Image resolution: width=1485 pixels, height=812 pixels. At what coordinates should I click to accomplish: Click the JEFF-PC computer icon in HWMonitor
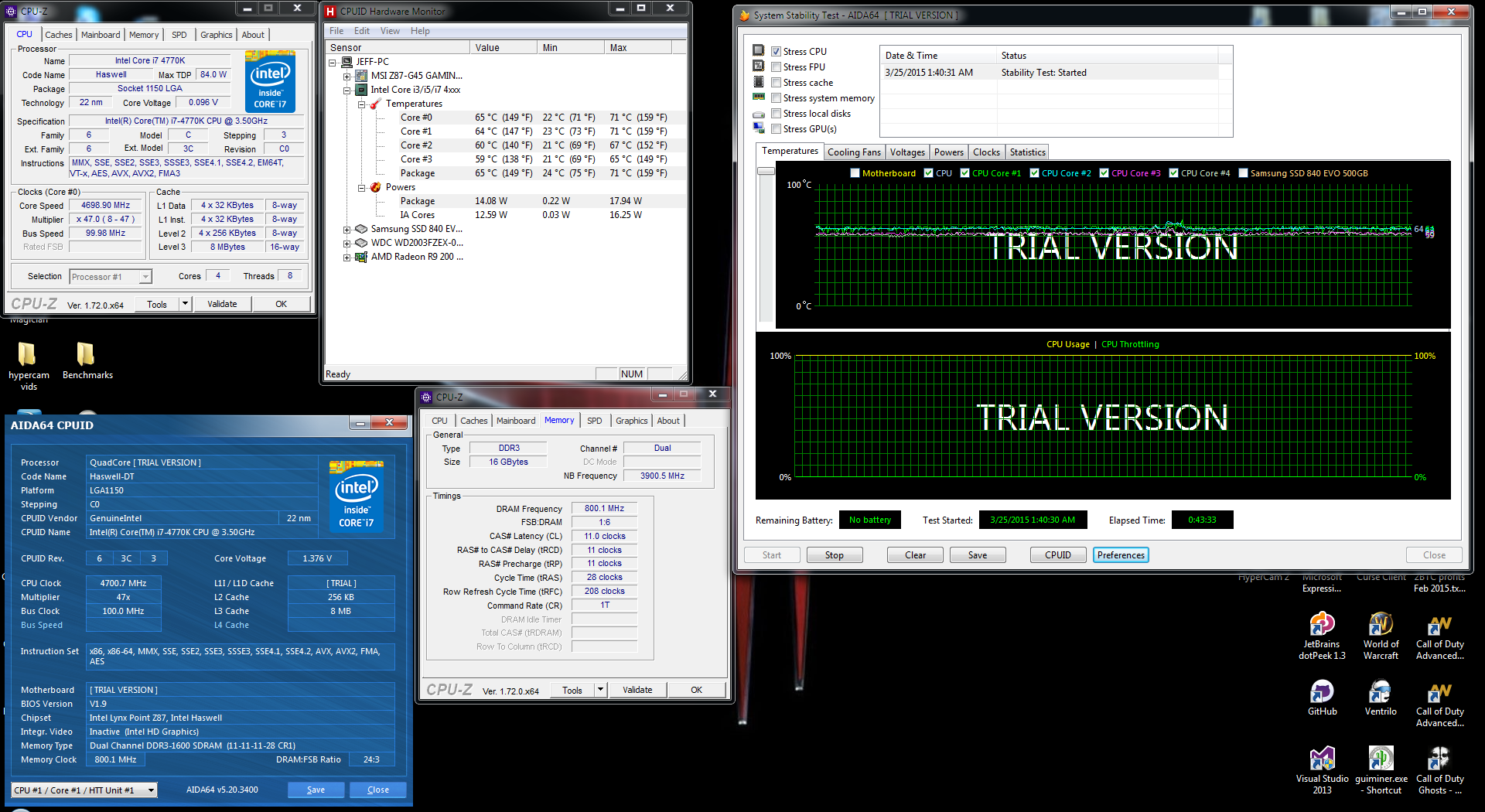[346, 62]
